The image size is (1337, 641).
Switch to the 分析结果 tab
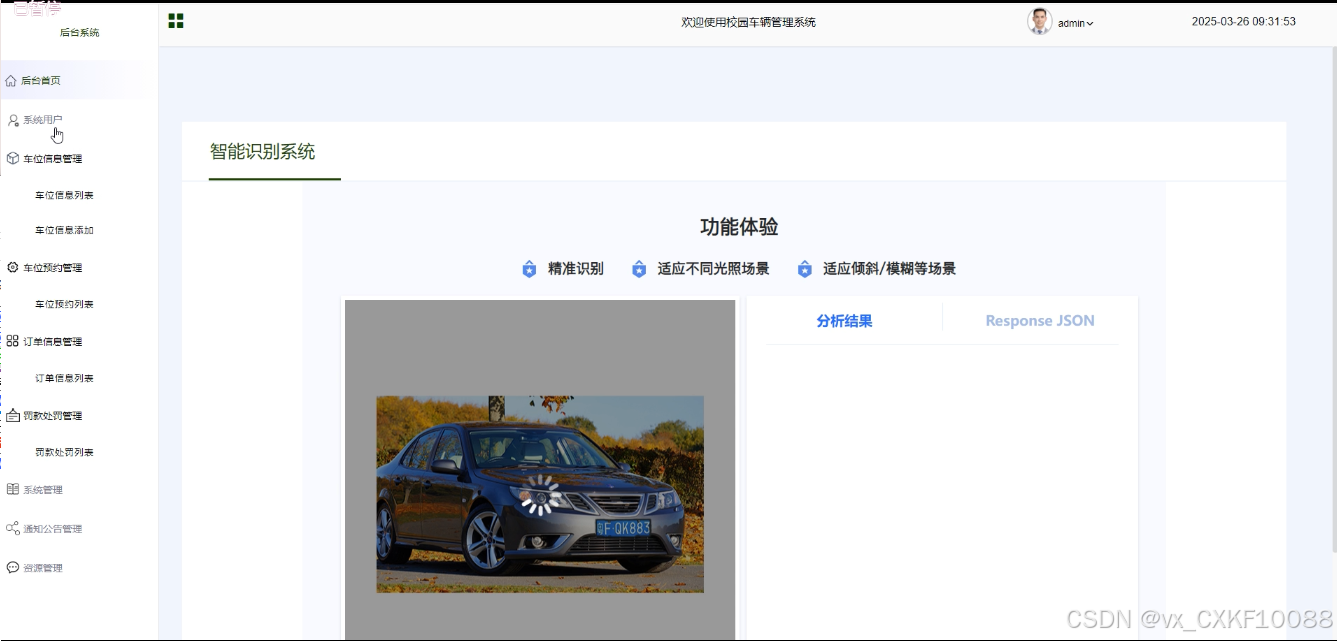point(844,320)
